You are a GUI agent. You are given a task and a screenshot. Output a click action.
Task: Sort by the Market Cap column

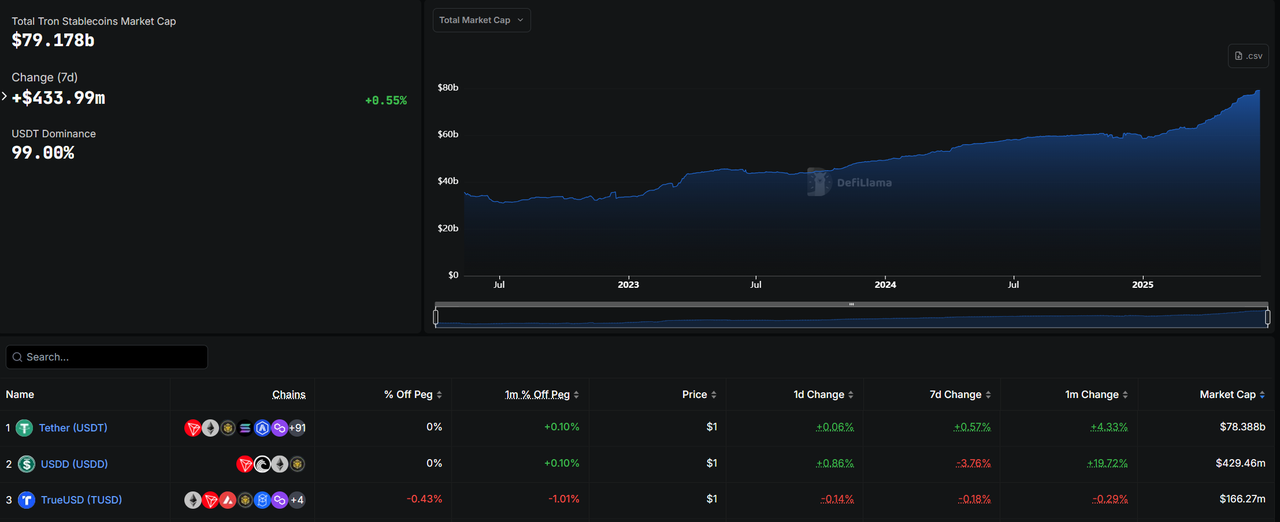pos(1232,395)
